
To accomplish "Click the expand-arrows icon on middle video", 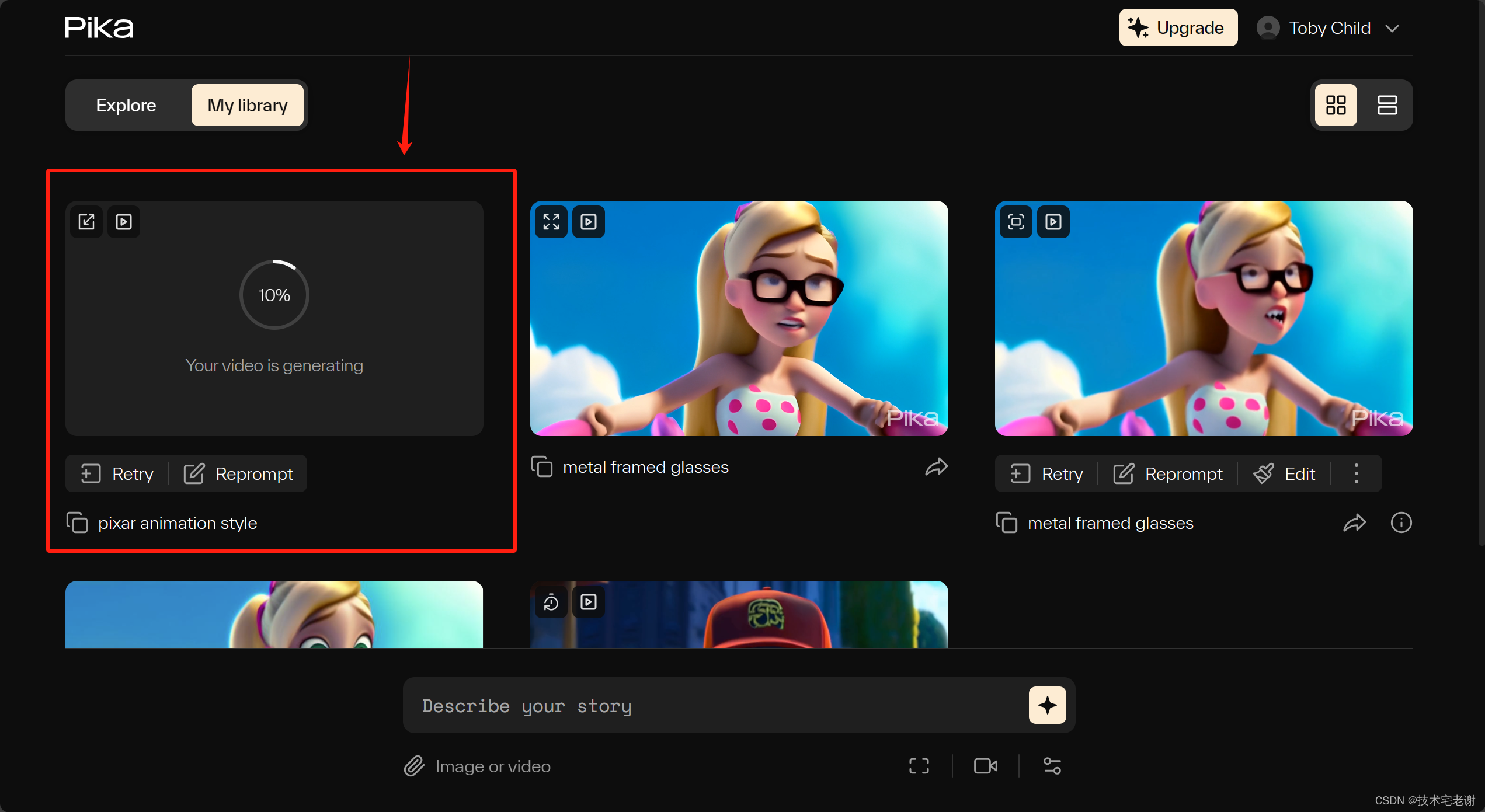I will click(551, 222).
